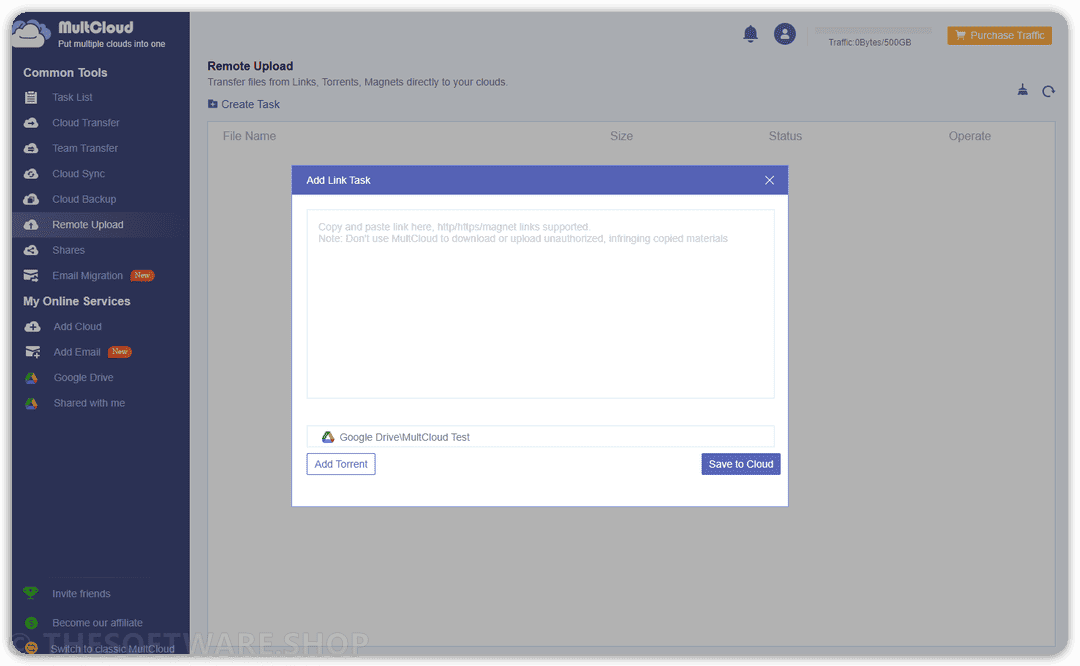Click the File Name column header
The height and width of the screenshot is (666, 1080).
click(249, 136)
